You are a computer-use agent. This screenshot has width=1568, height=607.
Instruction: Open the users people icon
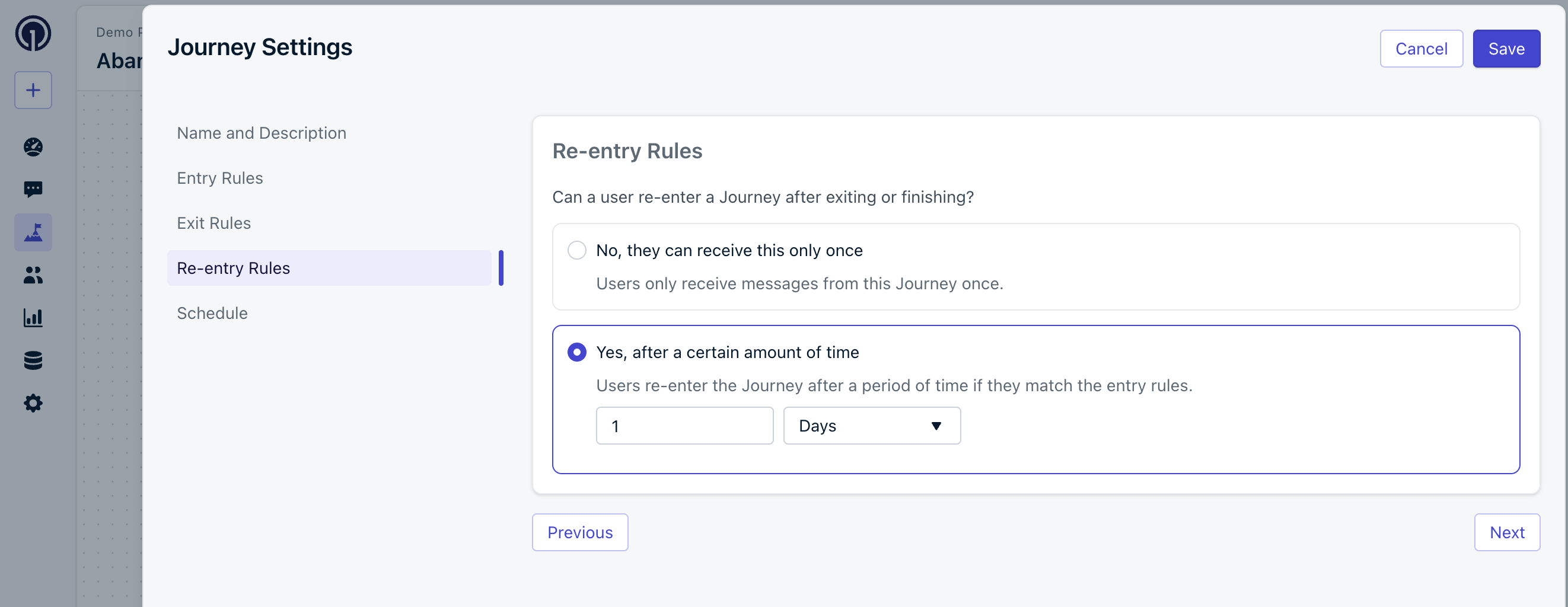pyautogui.click(x=33, y=275)
